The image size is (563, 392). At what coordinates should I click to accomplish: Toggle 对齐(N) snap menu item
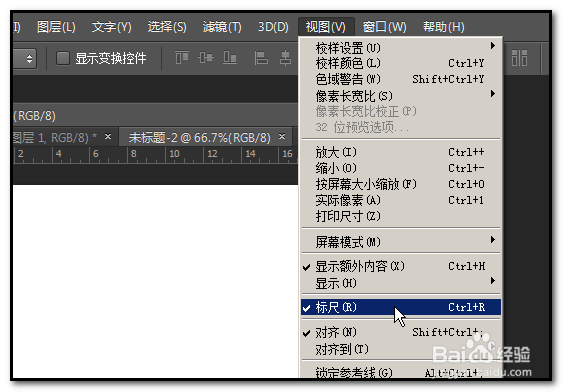[401, 332]
